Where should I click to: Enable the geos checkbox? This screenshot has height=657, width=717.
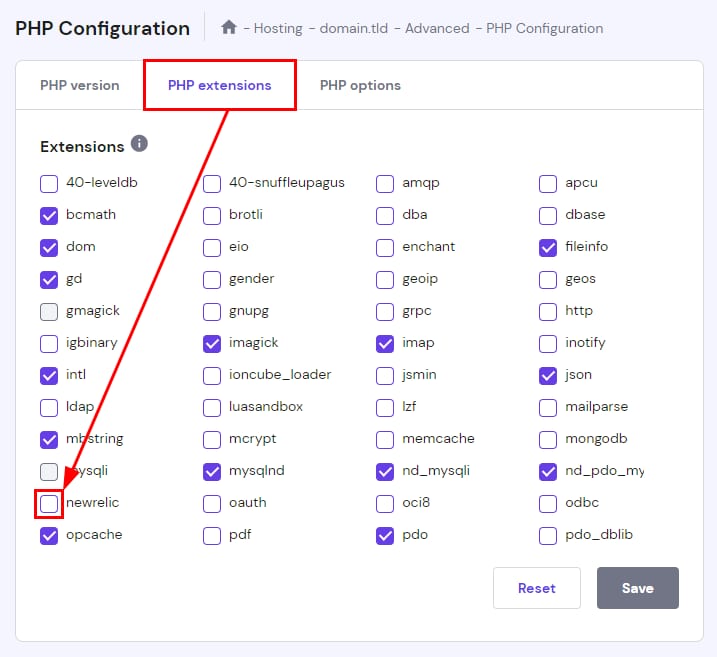click(x=548, y=279)
